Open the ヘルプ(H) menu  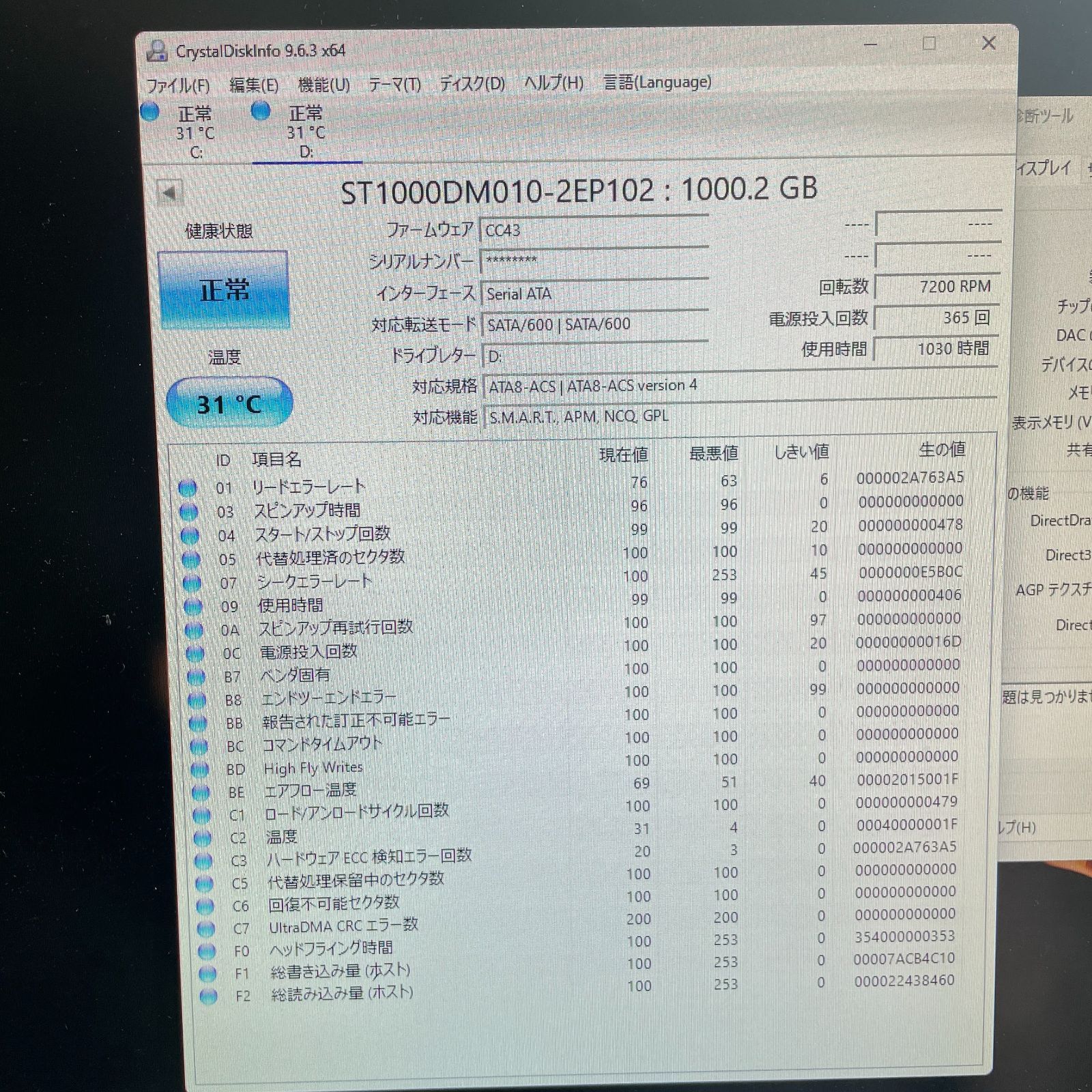554,83
